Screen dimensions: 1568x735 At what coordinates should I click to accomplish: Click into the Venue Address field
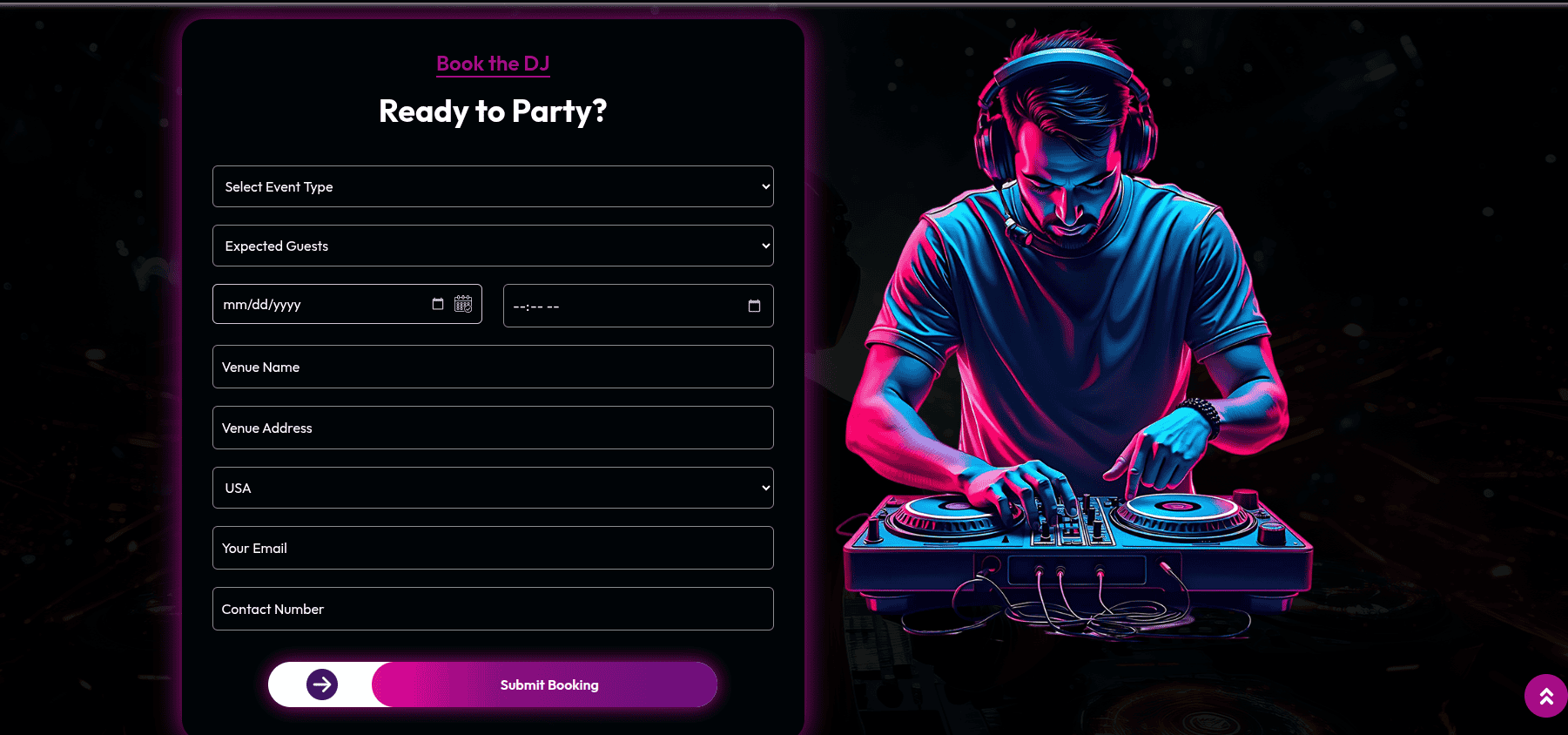(493, 428)
